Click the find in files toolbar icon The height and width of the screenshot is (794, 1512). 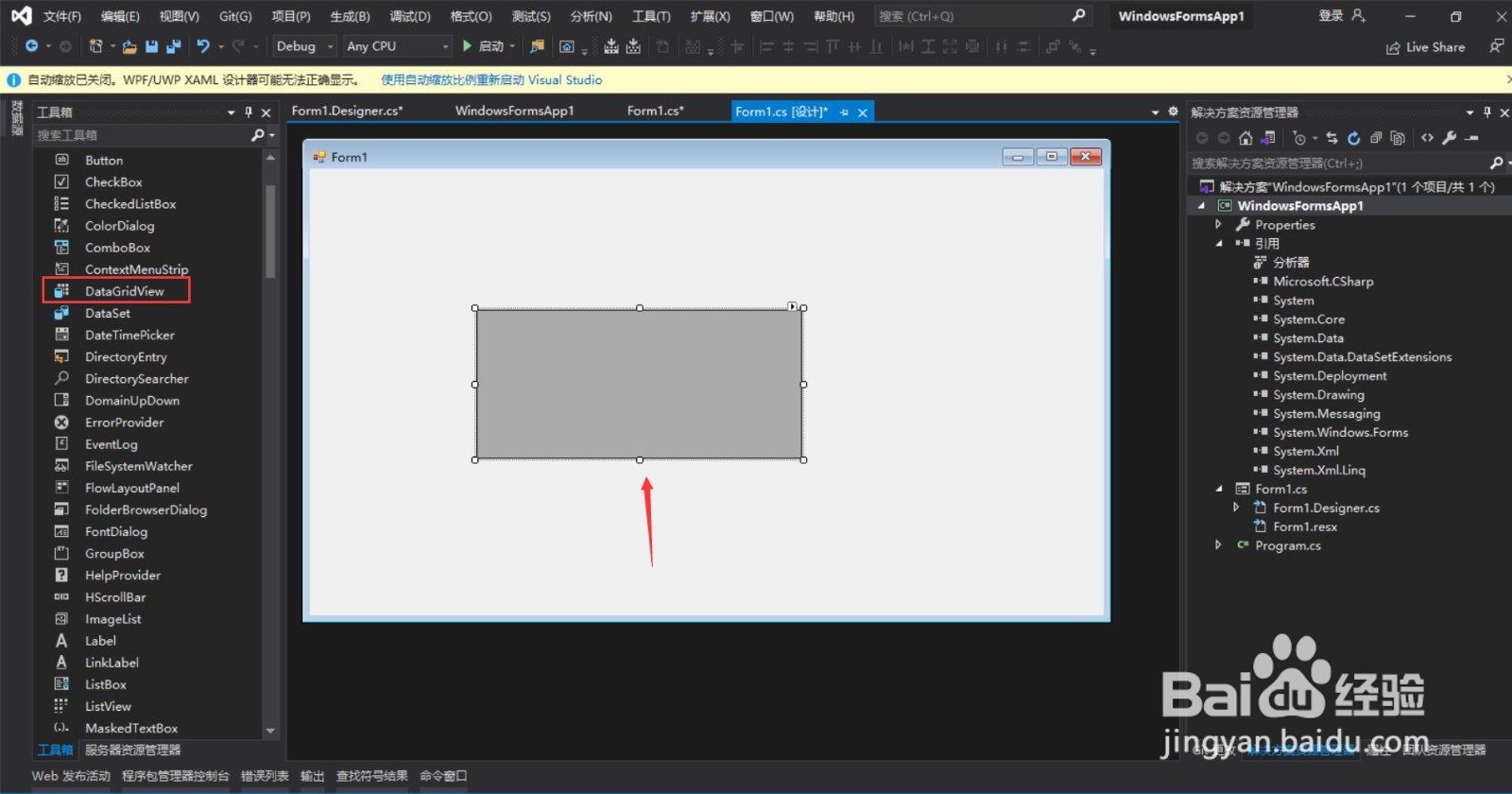point(537,46)
